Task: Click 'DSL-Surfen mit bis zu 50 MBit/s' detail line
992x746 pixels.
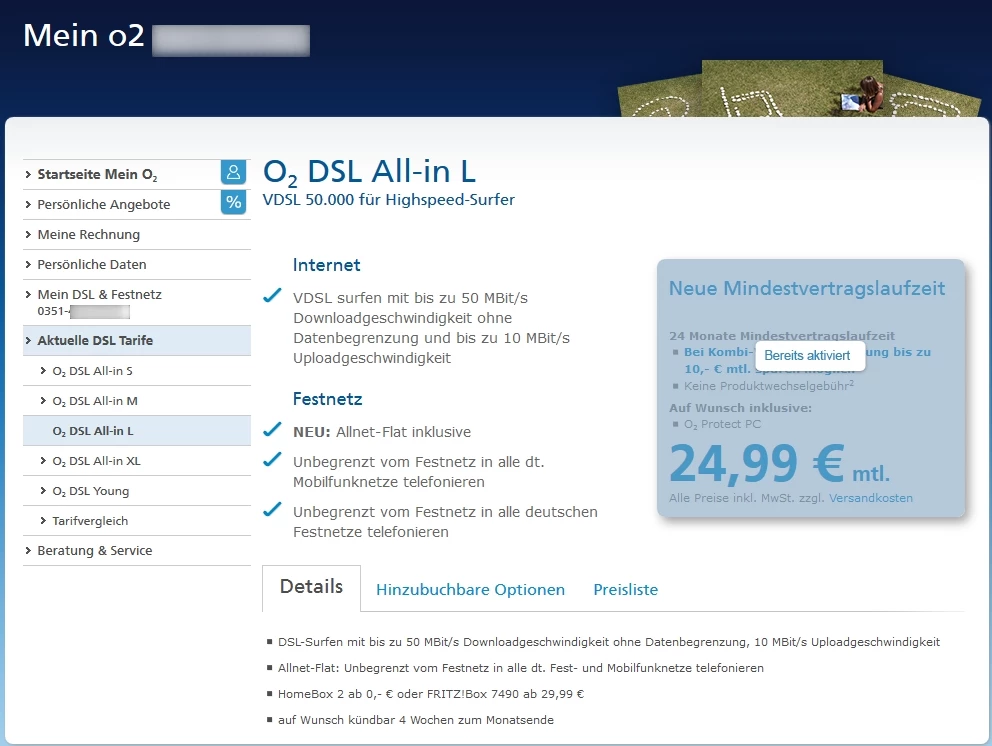Action: [609, 642]
